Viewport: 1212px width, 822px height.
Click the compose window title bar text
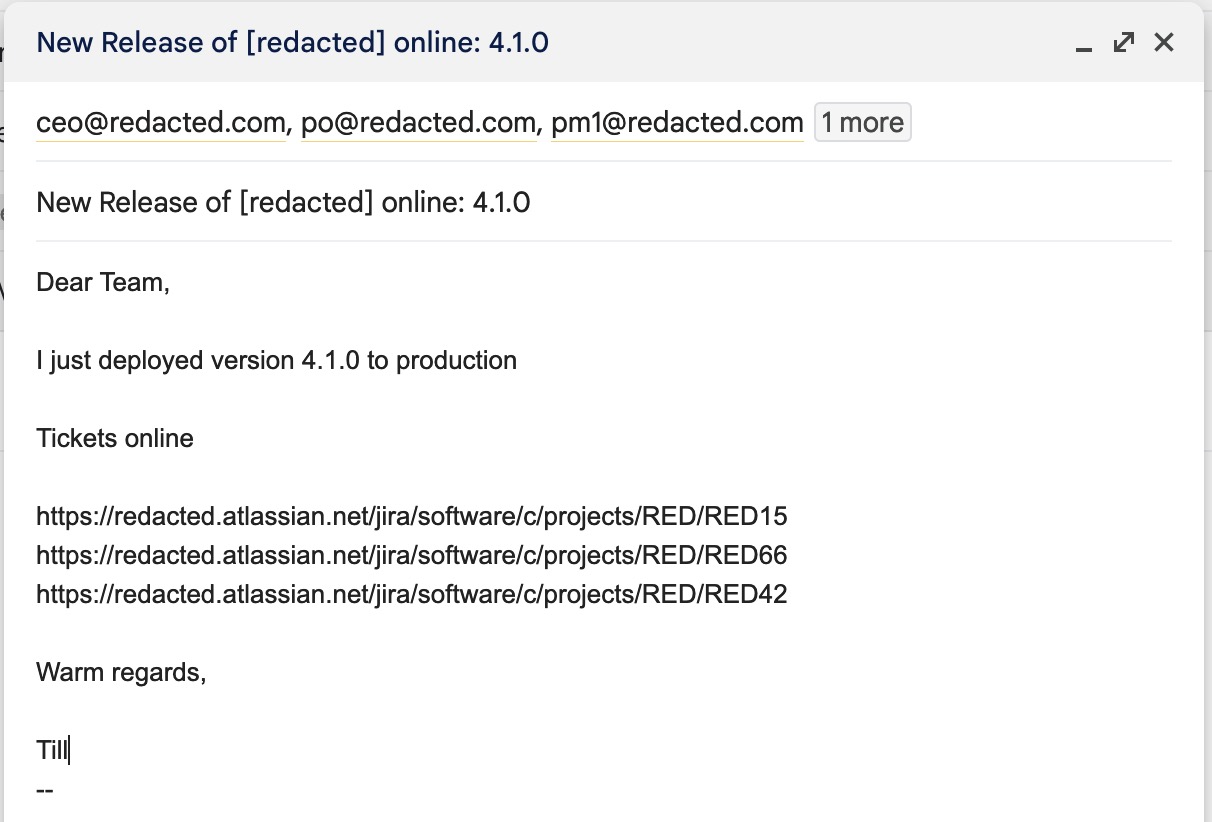pos(292,43)
